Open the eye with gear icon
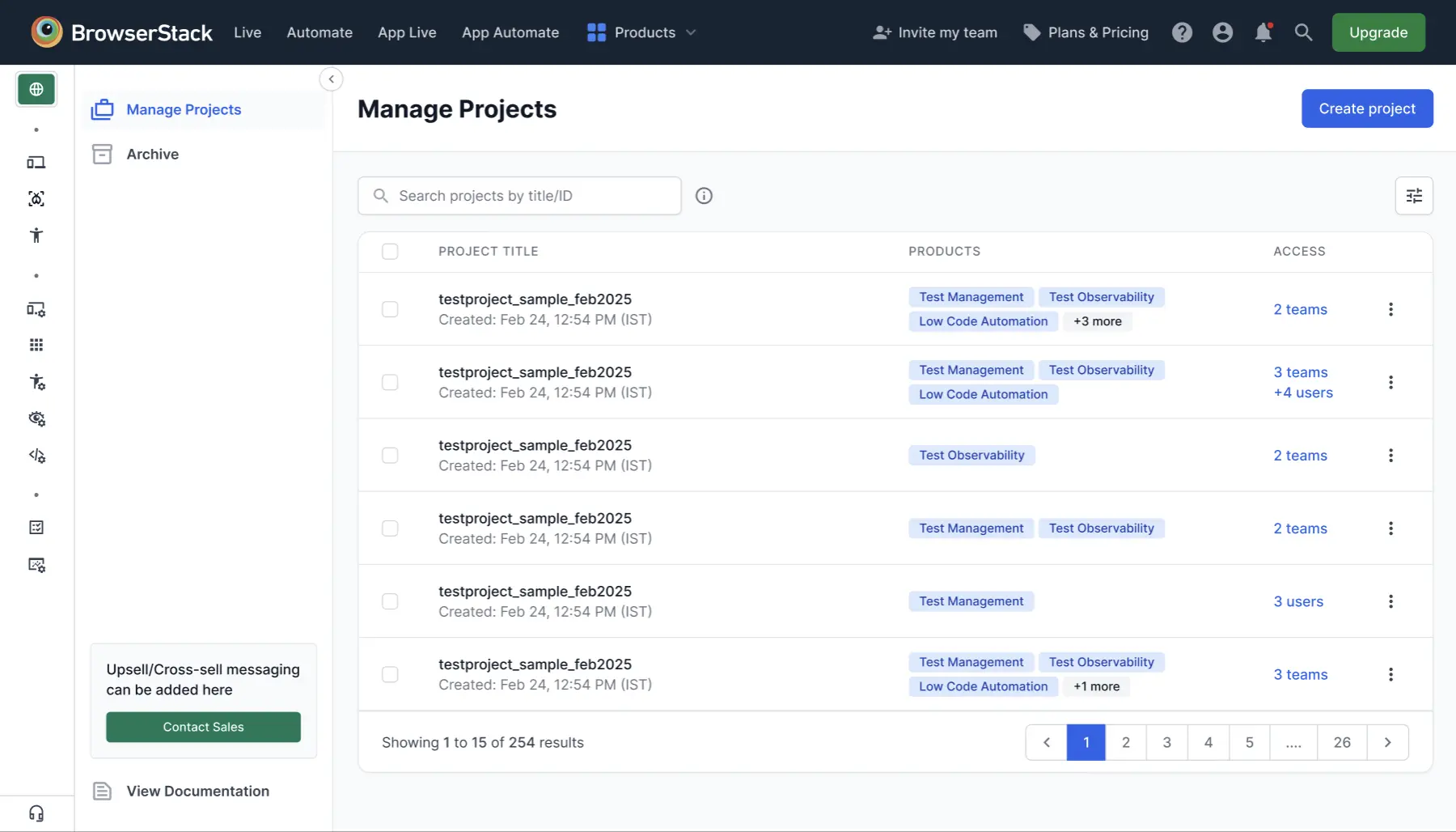1456x832 pixels. pyautogui.click(x=36, y=418)
